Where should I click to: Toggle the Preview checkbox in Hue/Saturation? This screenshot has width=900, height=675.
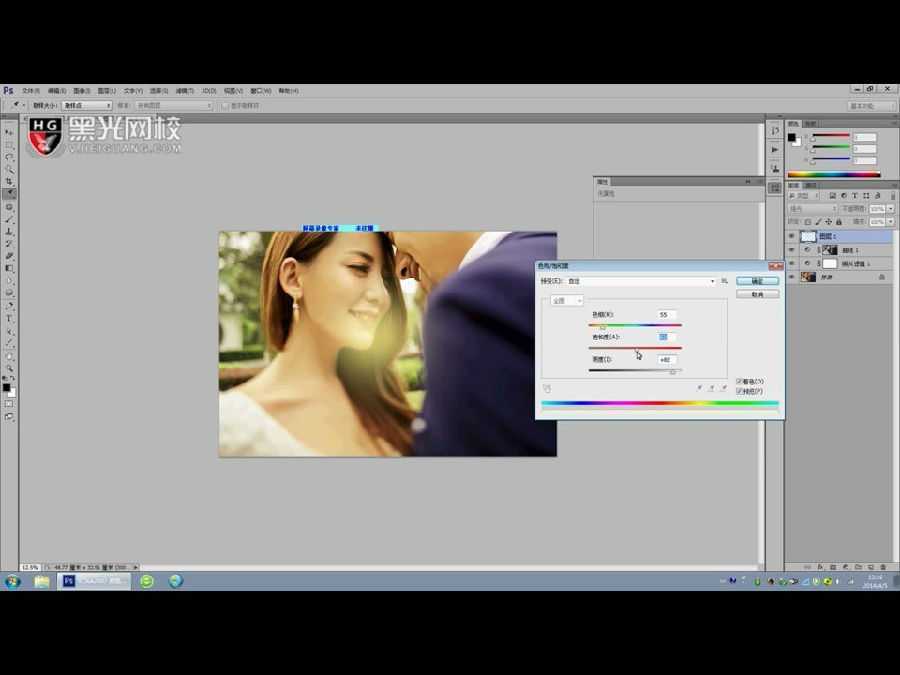click(739, 391)
